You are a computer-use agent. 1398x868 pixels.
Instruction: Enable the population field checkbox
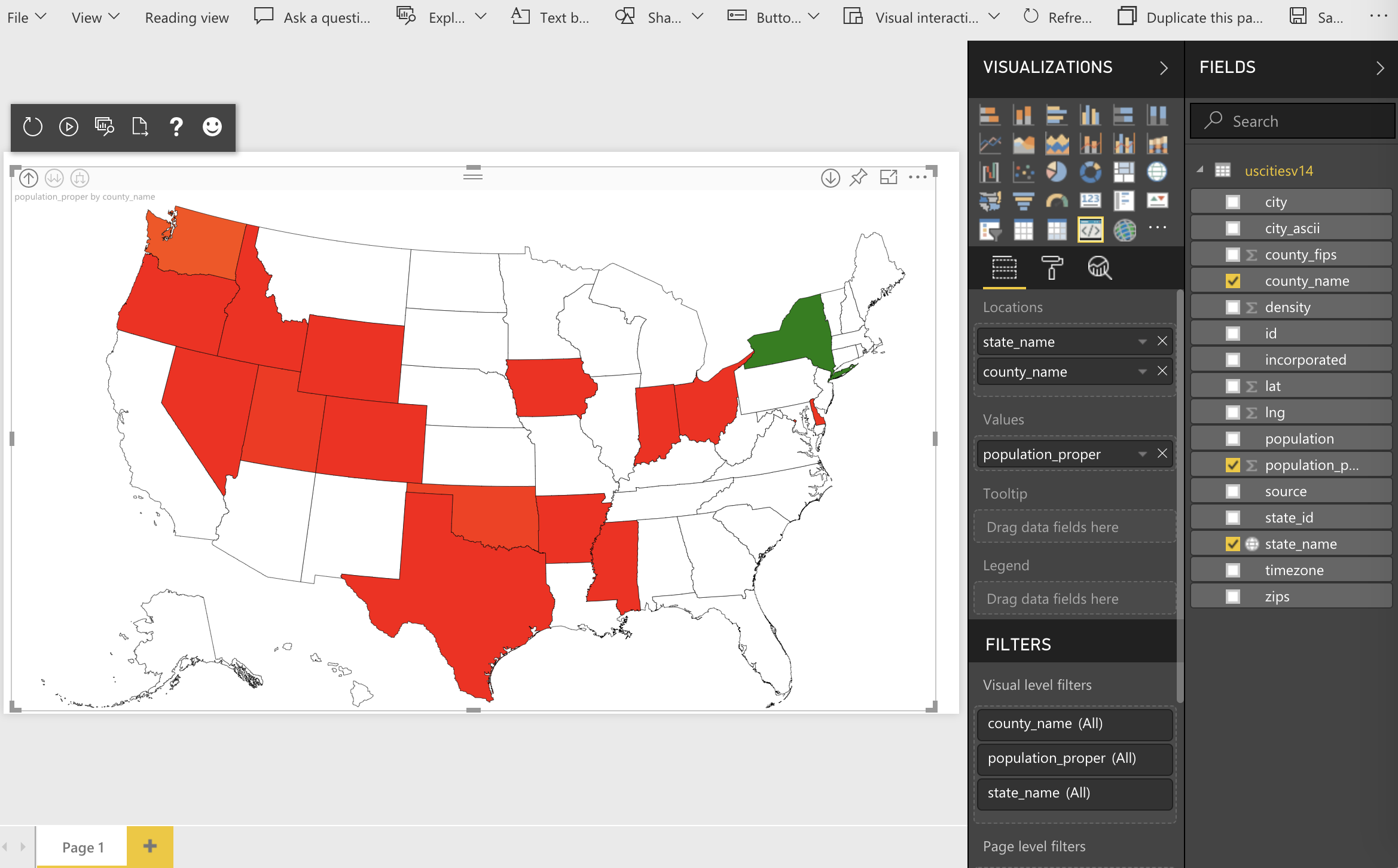click(x=1232, y=438)
